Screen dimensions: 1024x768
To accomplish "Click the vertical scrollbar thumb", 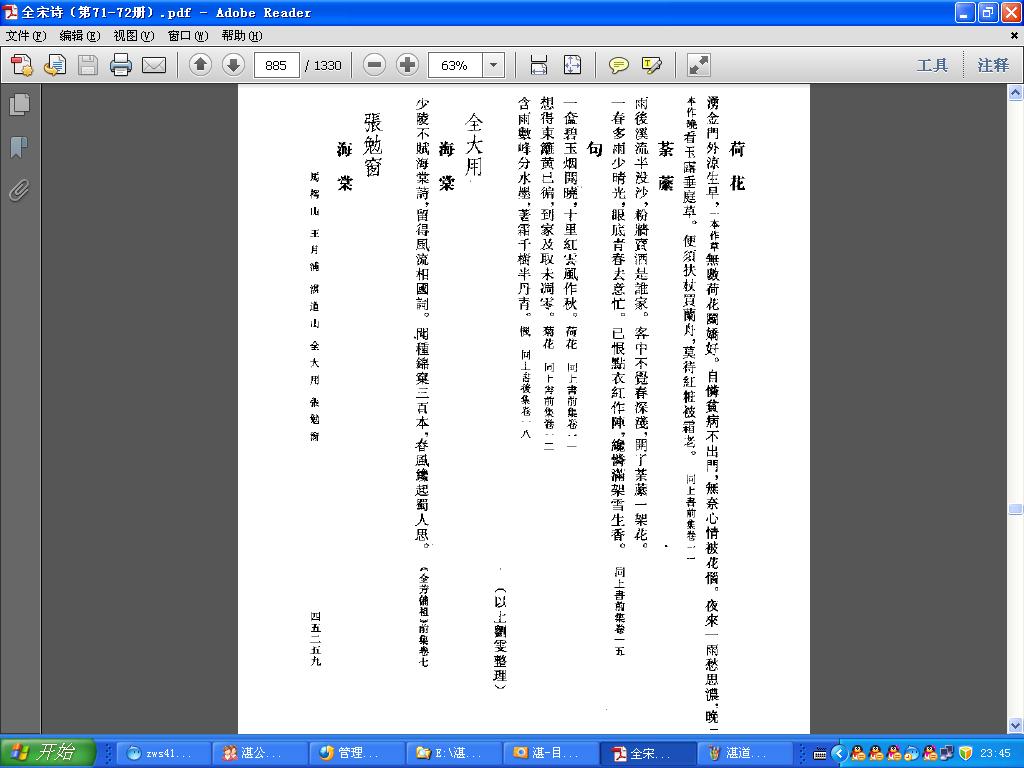I will [1016, 509].
